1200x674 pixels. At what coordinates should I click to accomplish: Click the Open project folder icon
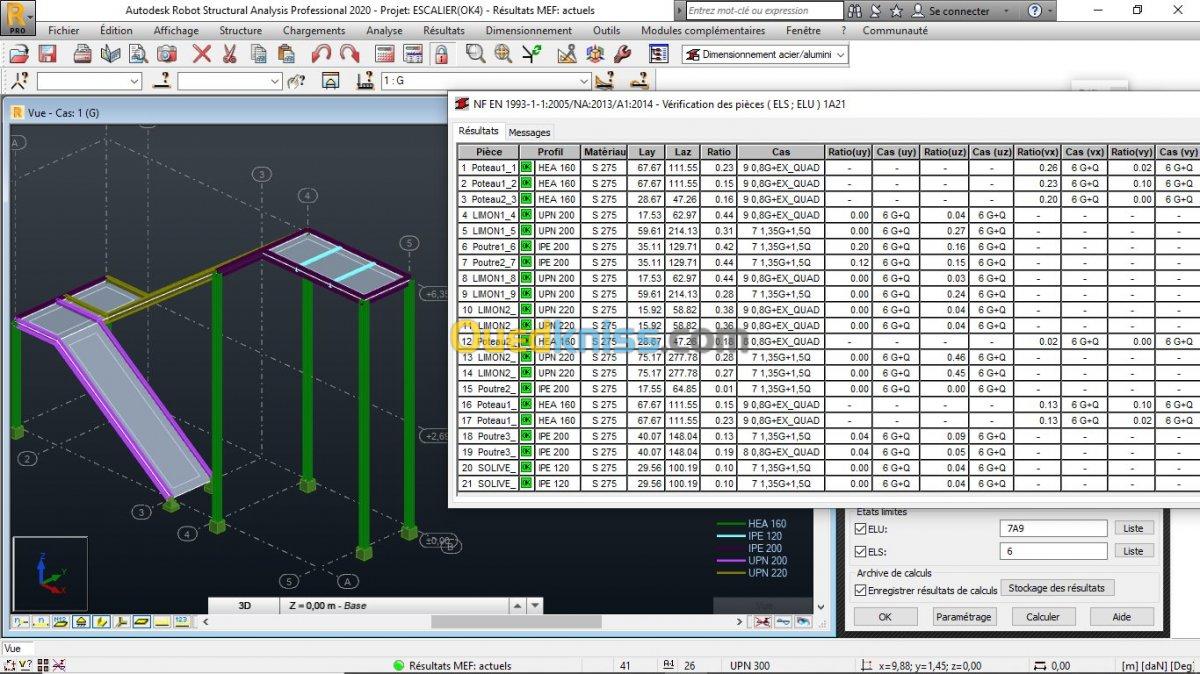point(19,54)
